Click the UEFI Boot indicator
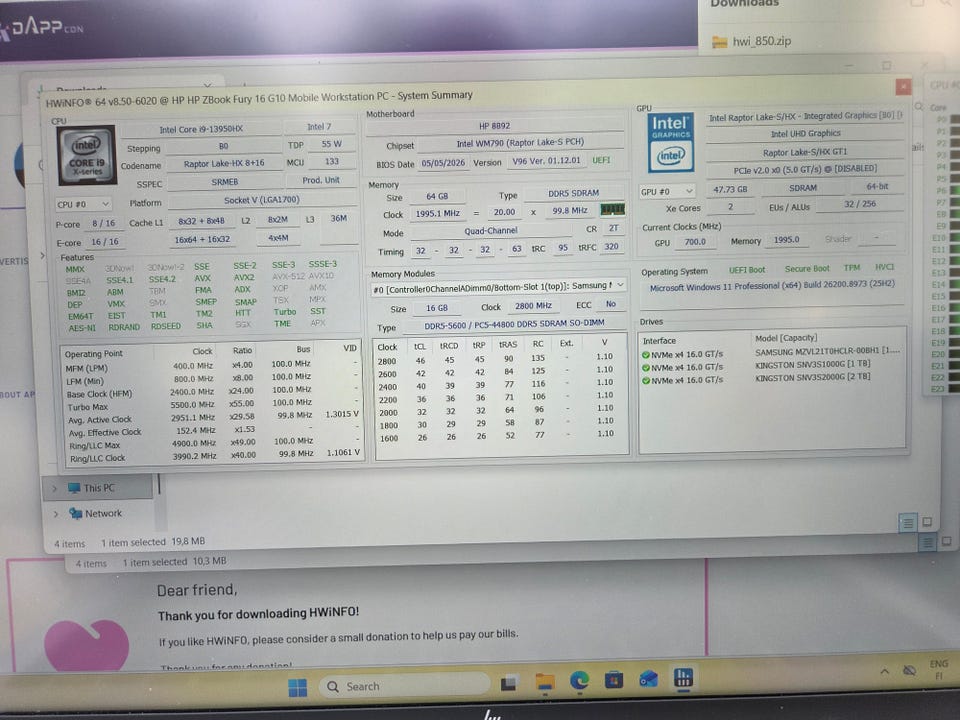Image resolution: width=960 pixels, height=720 pixels. [747, 269]
